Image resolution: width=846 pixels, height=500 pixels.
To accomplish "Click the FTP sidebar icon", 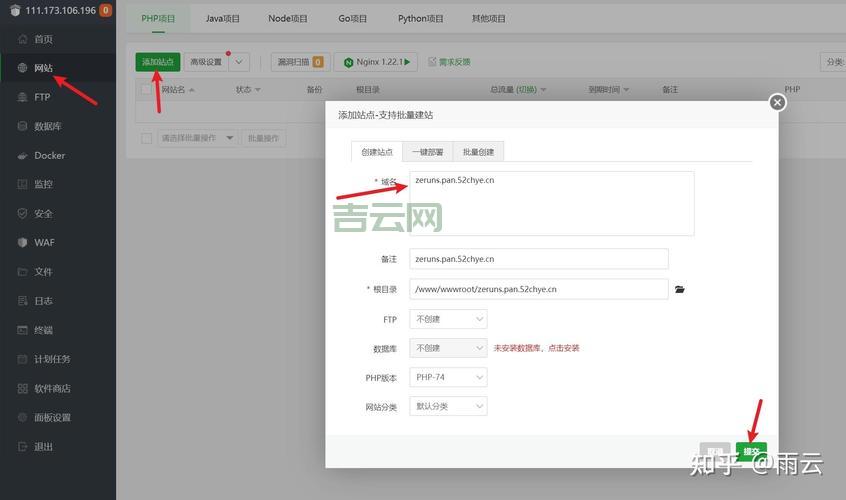I will (x=22, y=97).
